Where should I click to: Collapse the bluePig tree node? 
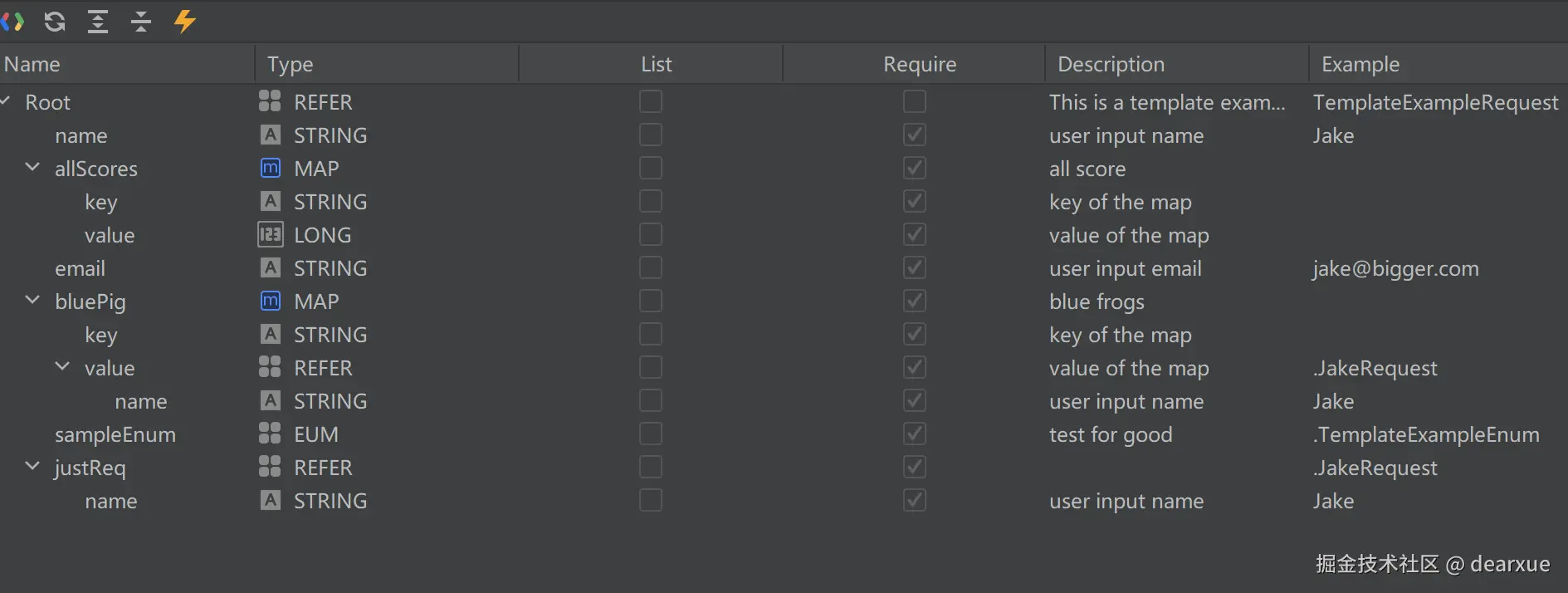click(x=33, y=301)
